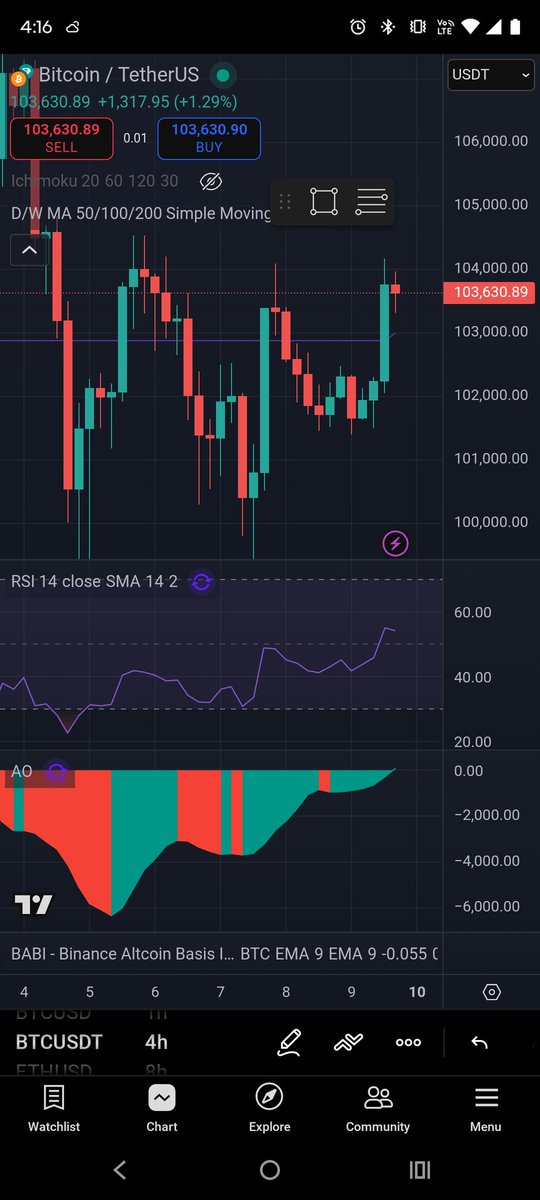Open the USDT currency dropdown

[x=491, y=74]
